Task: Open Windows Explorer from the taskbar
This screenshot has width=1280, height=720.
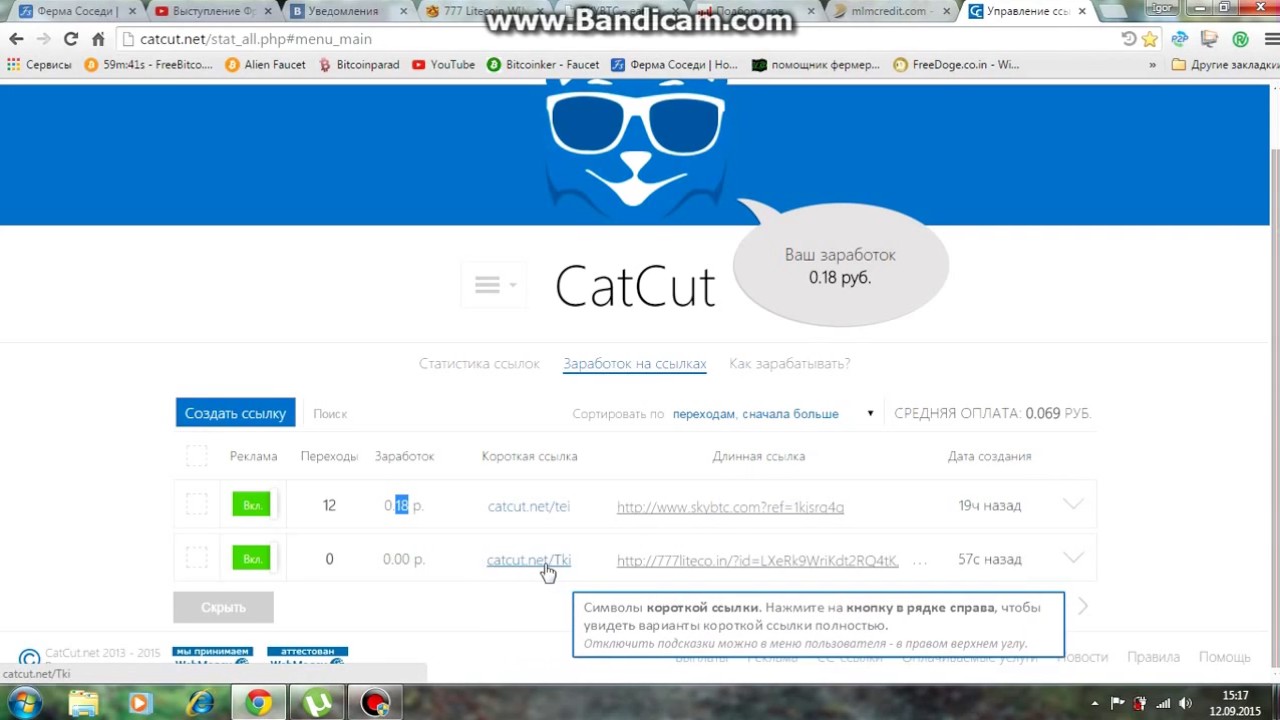Action: 84,703
